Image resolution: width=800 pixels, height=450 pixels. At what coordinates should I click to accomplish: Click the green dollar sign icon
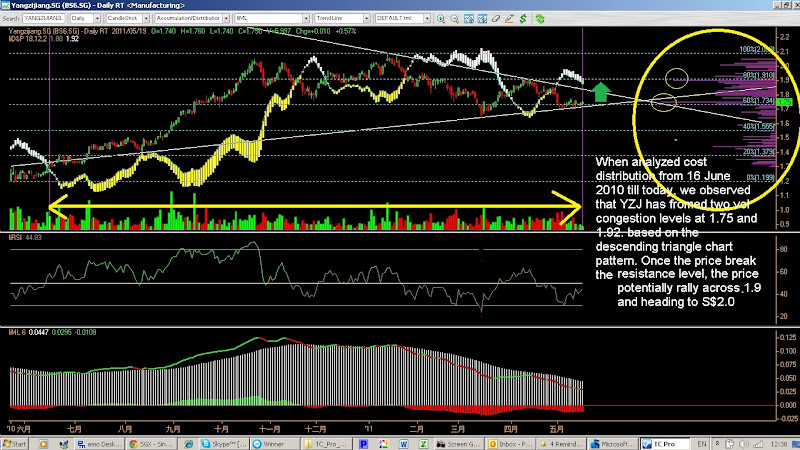click(523, 19)
